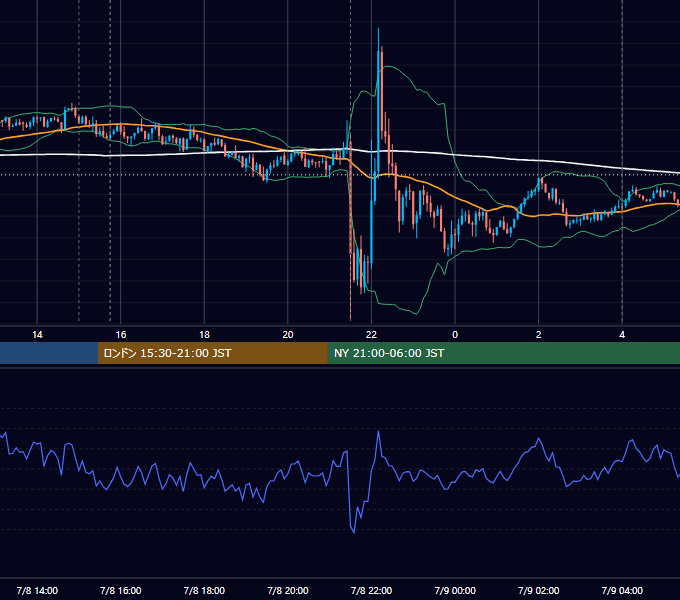Screen dimensions: 680x600
Task: Click the NY 21:00-06:00 JST session bar
Action: coord(503,353)
